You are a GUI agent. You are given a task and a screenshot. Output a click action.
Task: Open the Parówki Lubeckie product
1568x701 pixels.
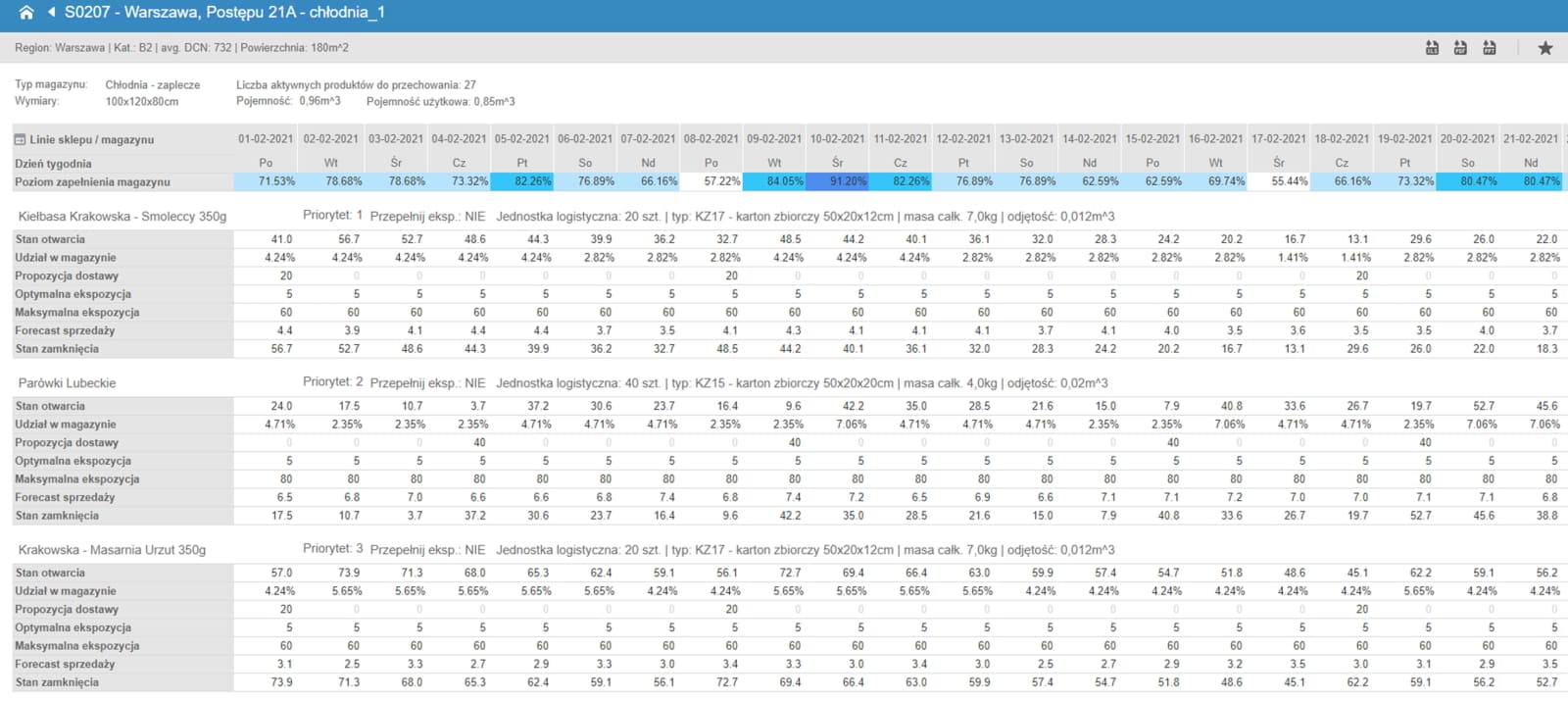tap(67, 383)
